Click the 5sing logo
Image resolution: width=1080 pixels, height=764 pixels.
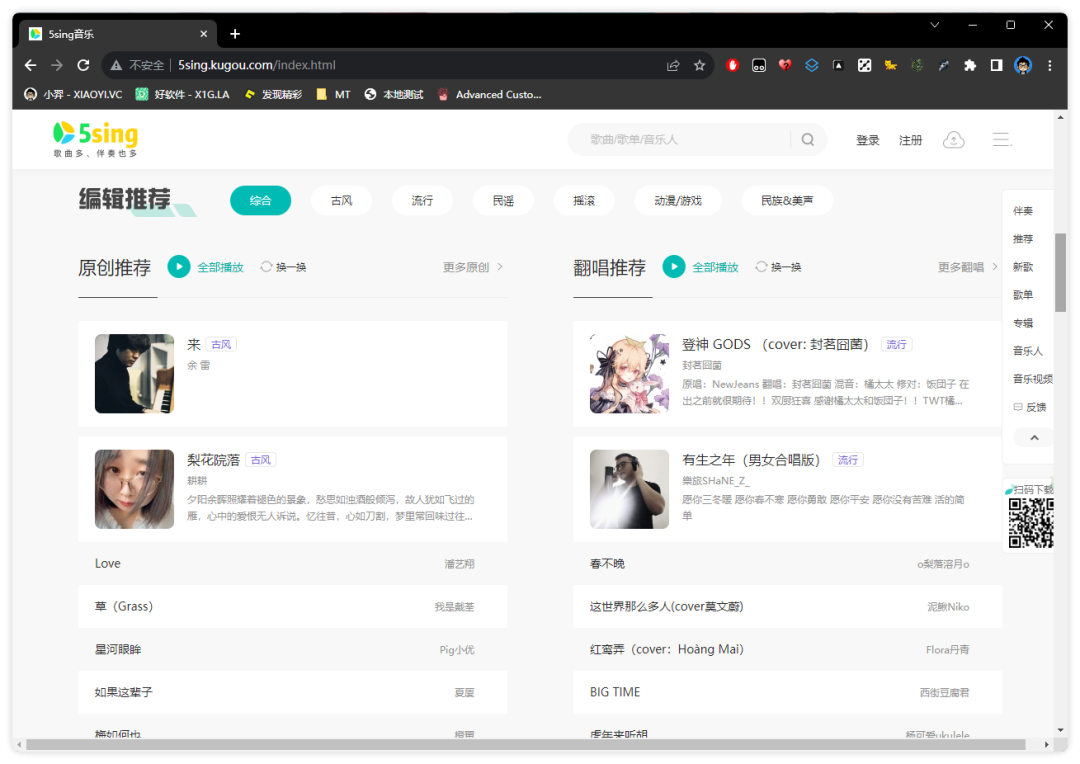pos(96,138)
